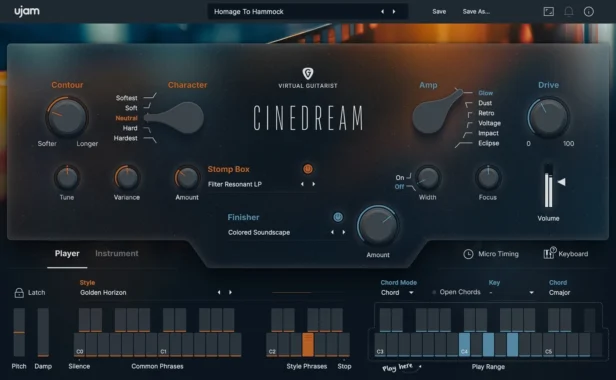Viewport: 616px width, 380px height.
Task: Click the Tune knob
Action: [x=67, y=178]
